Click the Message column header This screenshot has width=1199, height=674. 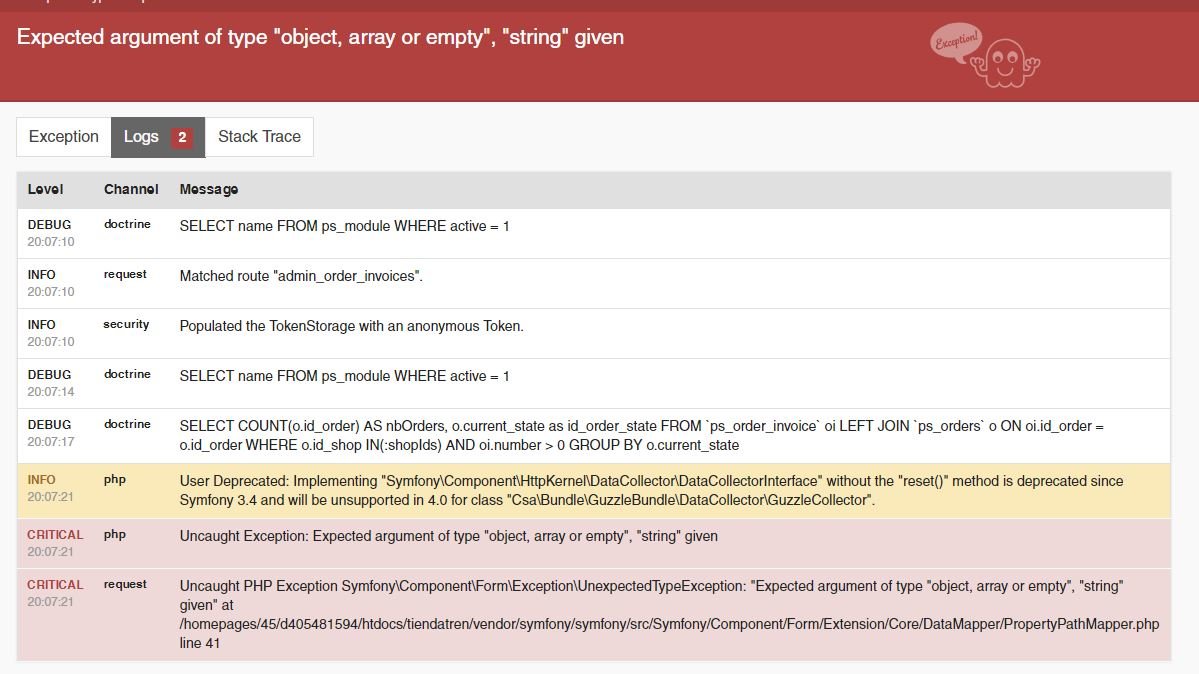tap(209, 189)
